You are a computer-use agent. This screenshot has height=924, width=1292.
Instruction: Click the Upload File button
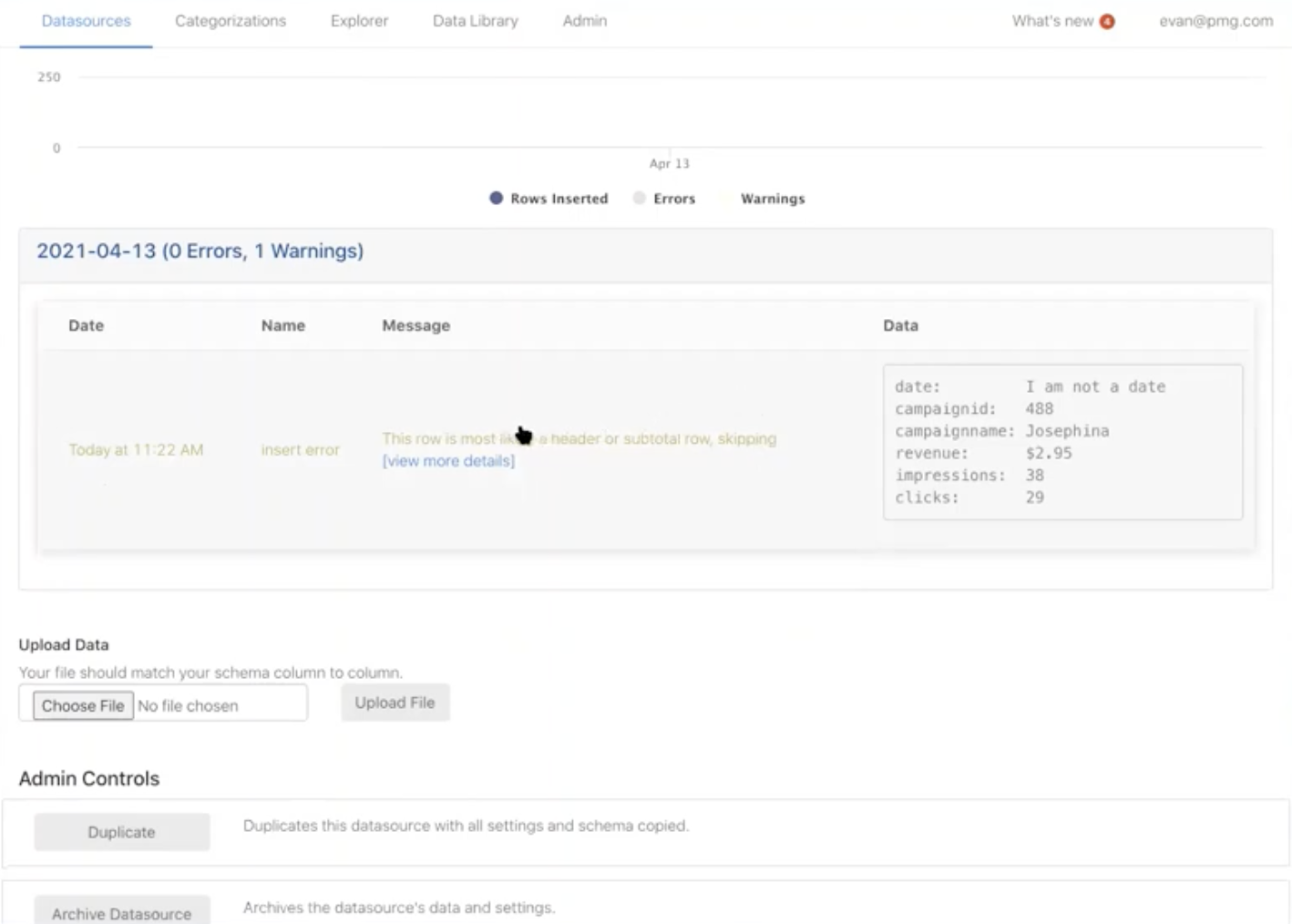395,703
